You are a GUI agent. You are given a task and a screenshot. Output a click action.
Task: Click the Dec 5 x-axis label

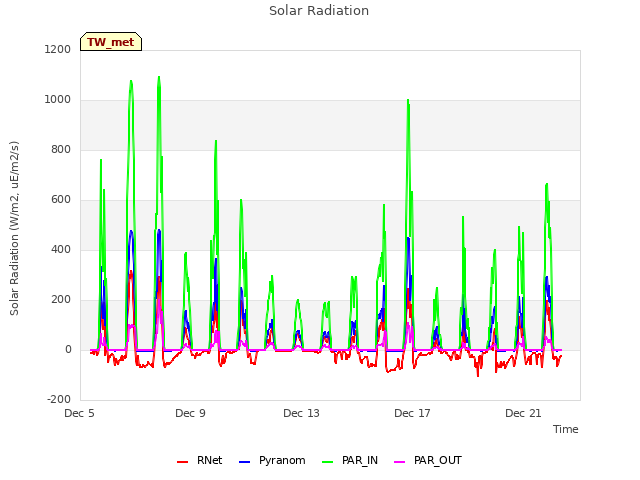(79, 413)
